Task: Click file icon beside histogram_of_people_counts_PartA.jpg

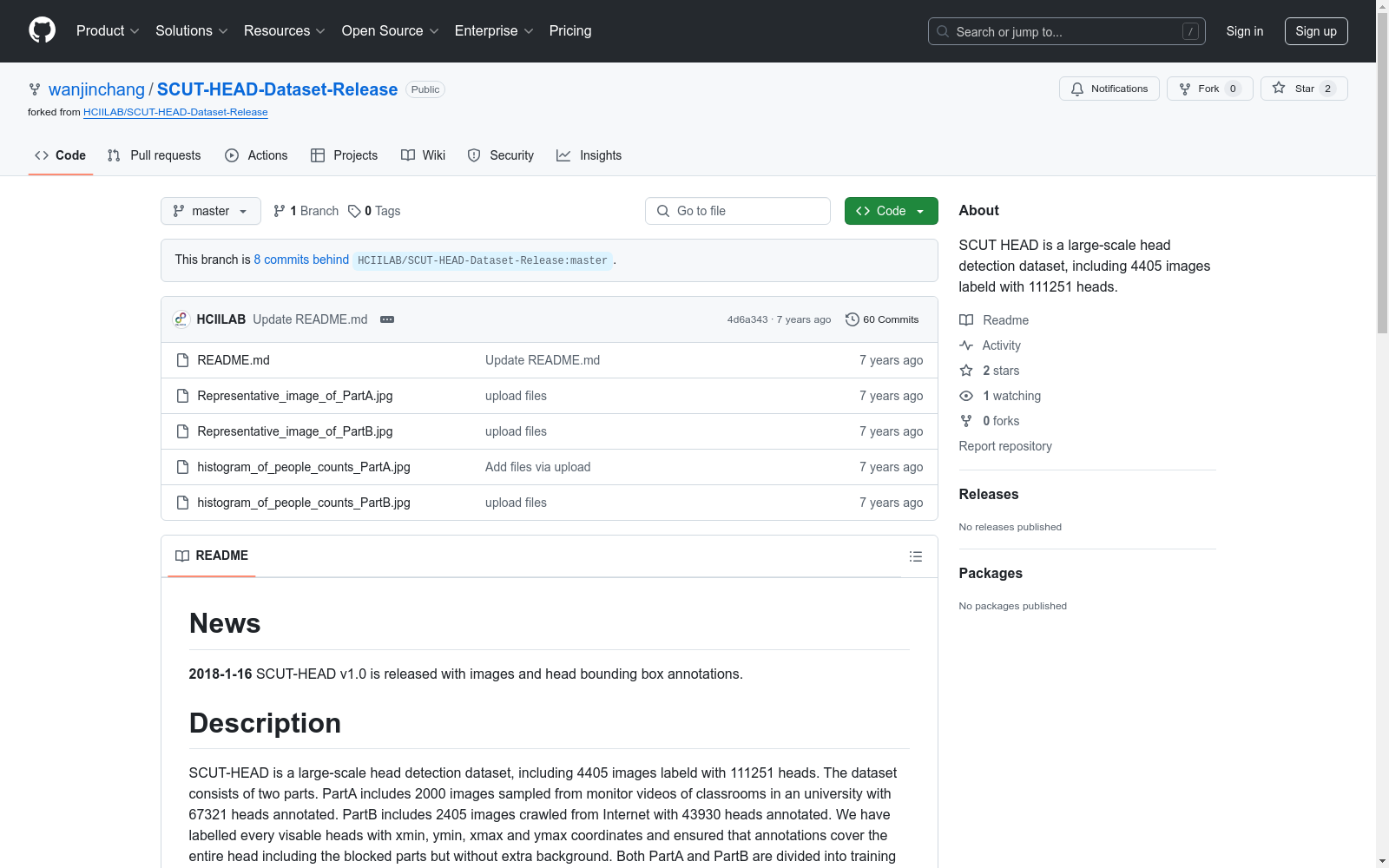Action: (182, 467)
